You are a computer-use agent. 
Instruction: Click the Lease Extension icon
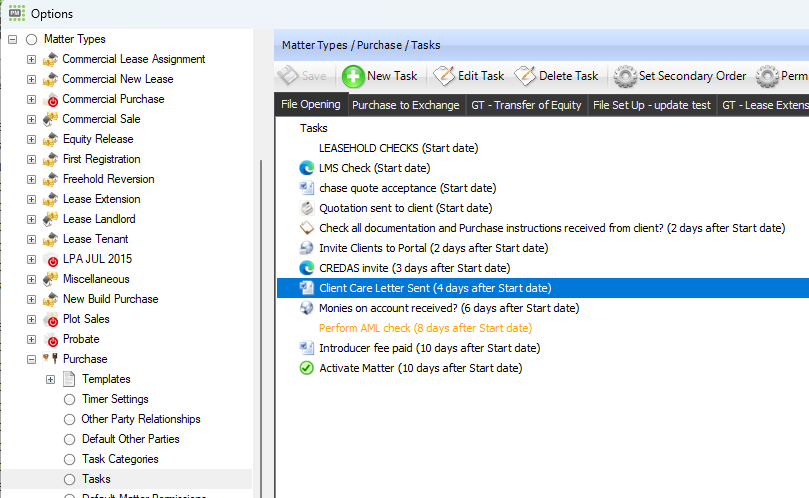(x=50, y=200)
